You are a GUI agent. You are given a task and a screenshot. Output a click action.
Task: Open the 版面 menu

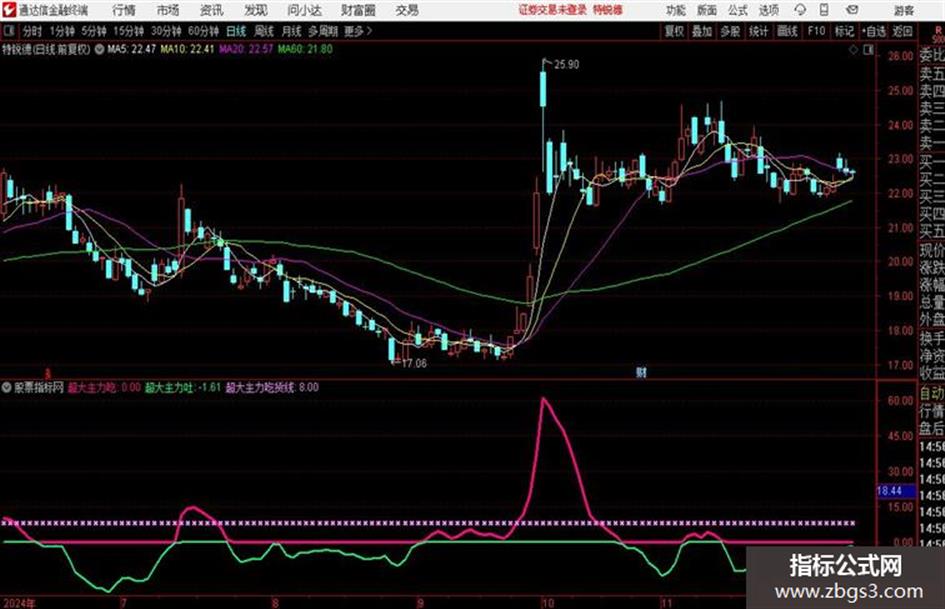[706, 10]
